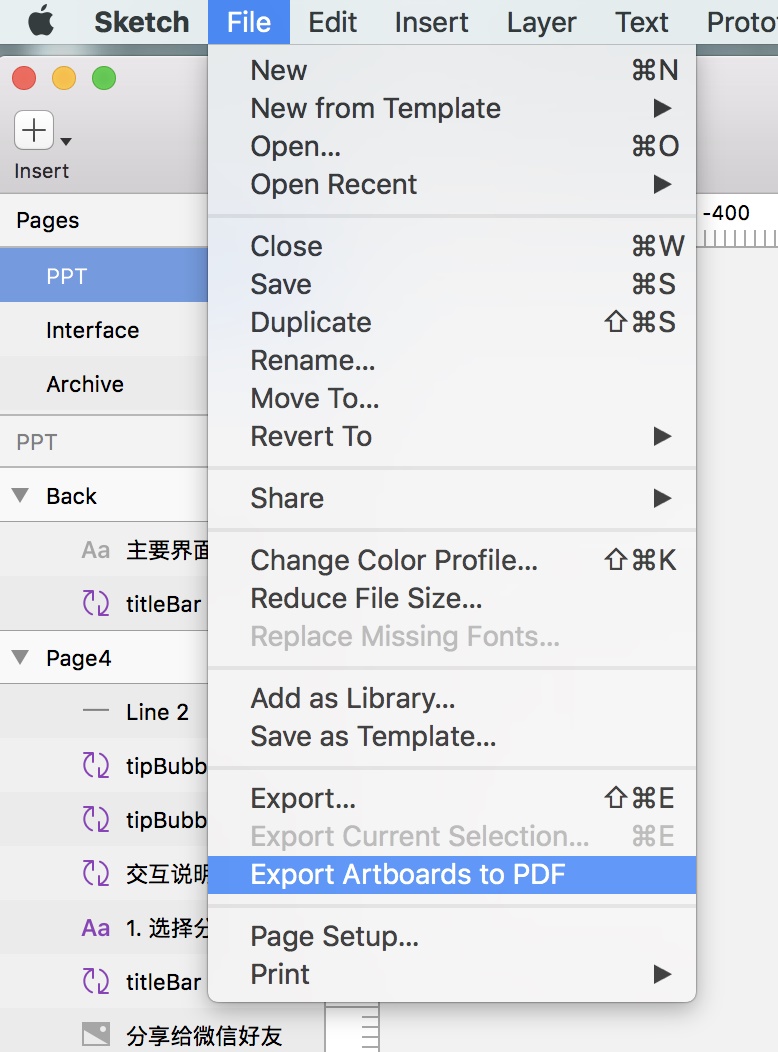Click the Insert plus icon in toolbar
The width and height of the screenshot is (778, 1052).
point(34,131)
